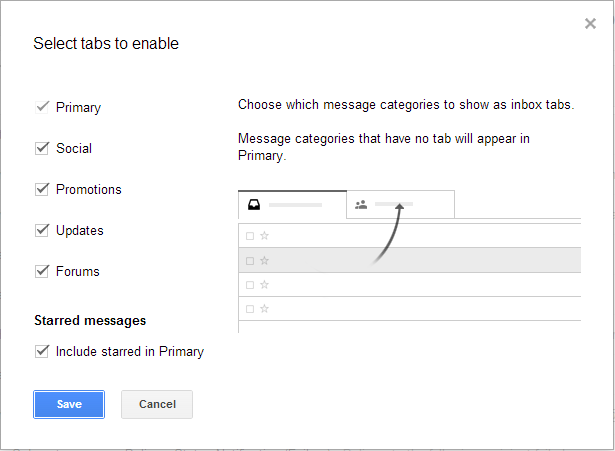Uncheck the Forums checkbox

tap(42, 271)
